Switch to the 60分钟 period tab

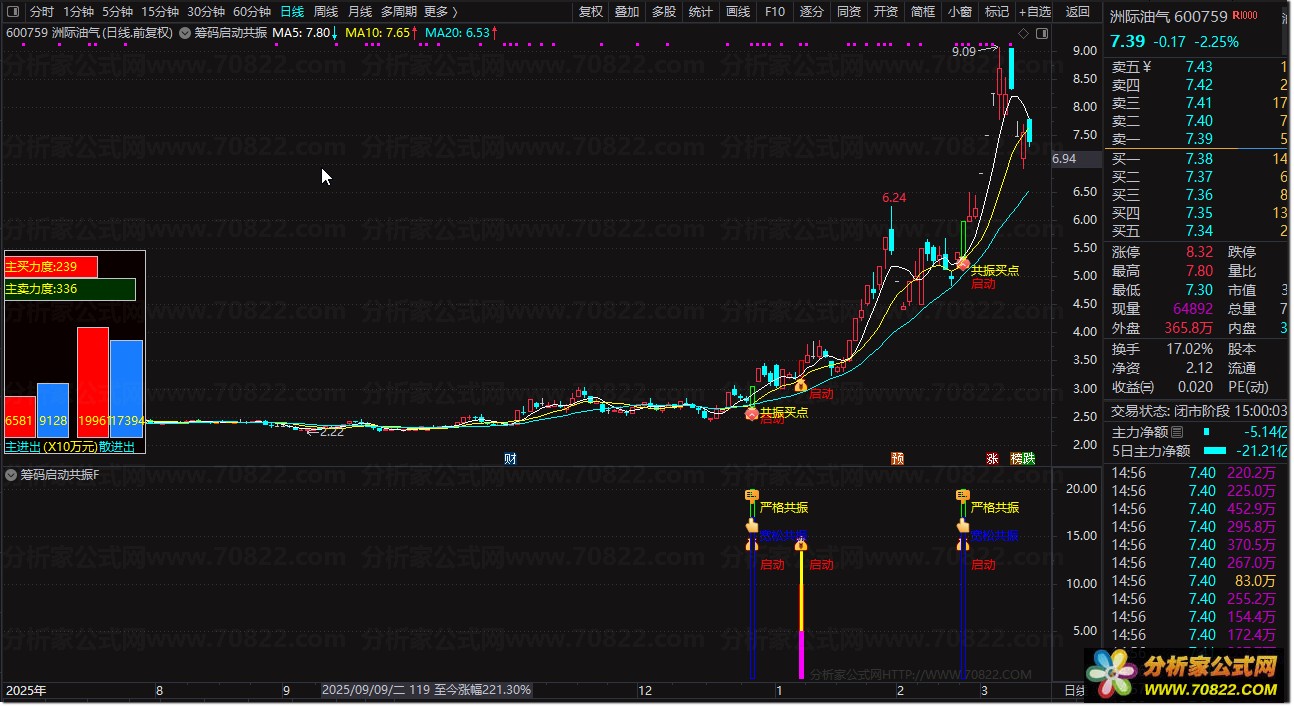click(252, 12)
